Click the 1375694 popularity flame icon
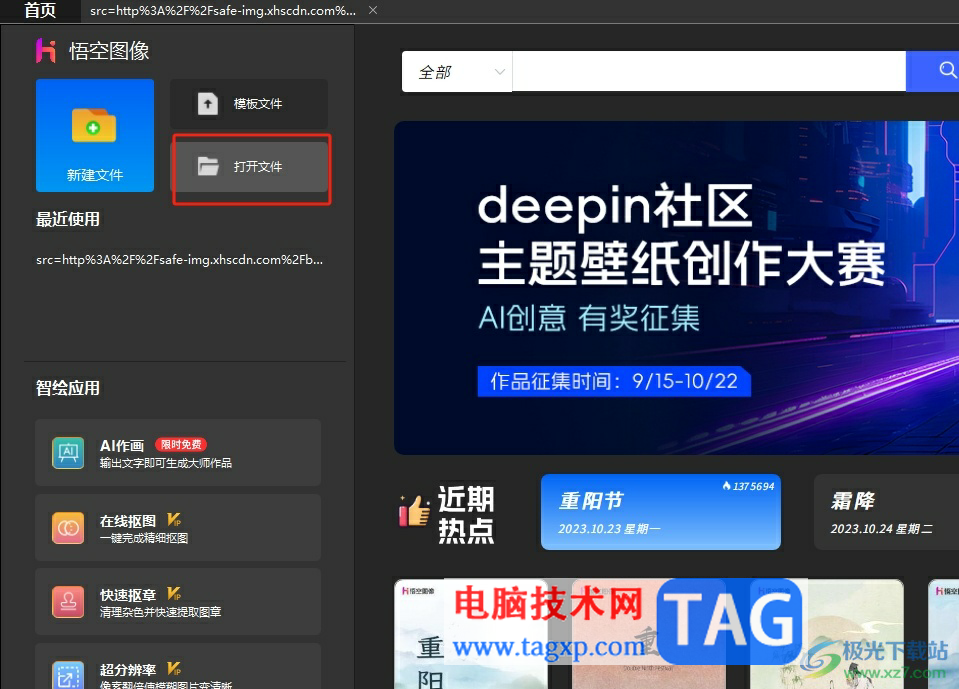 point(726,486)
